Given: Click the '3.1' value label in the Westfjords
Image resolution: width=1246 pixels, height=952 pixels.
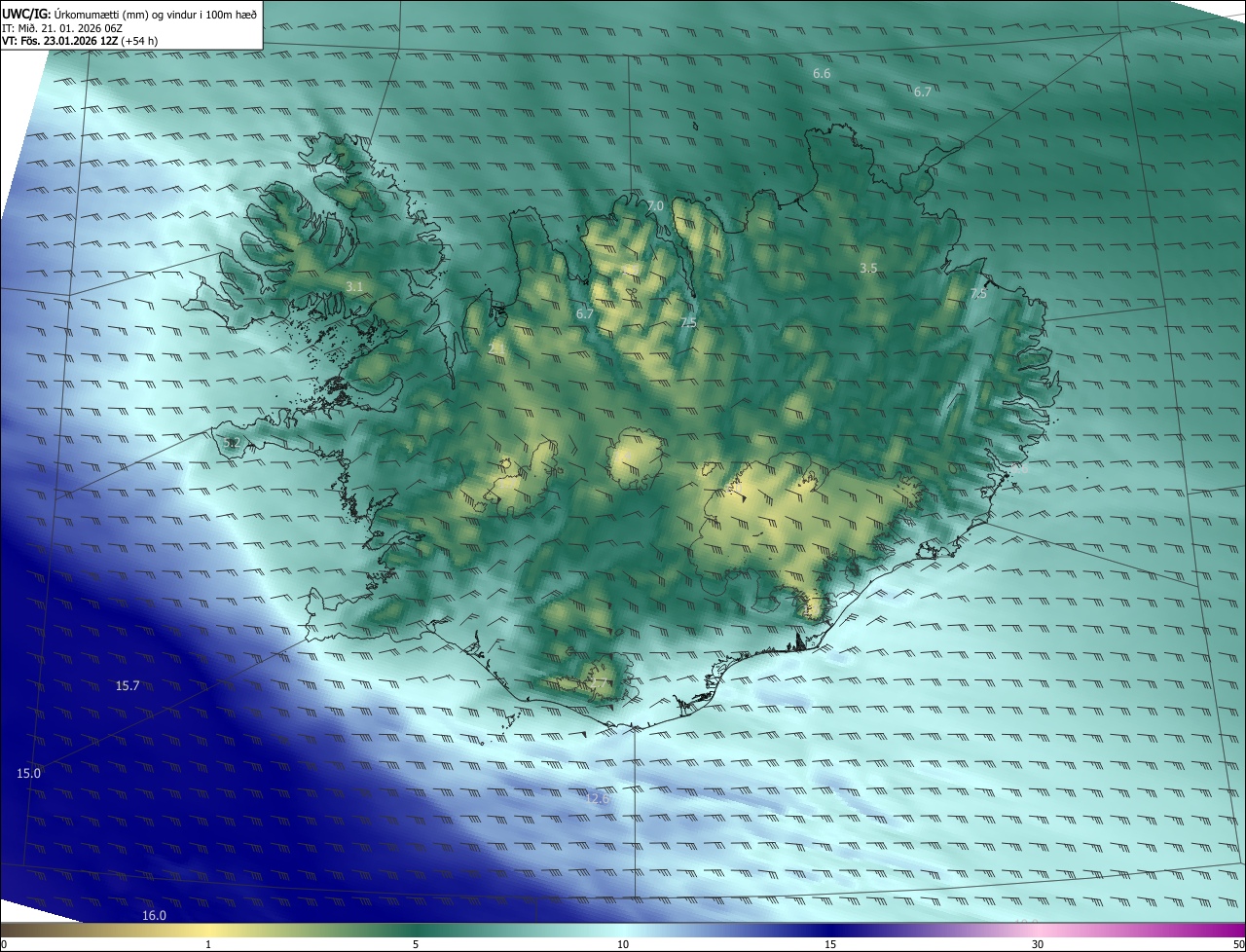Looking at the screenshot, I should [354, 286].
